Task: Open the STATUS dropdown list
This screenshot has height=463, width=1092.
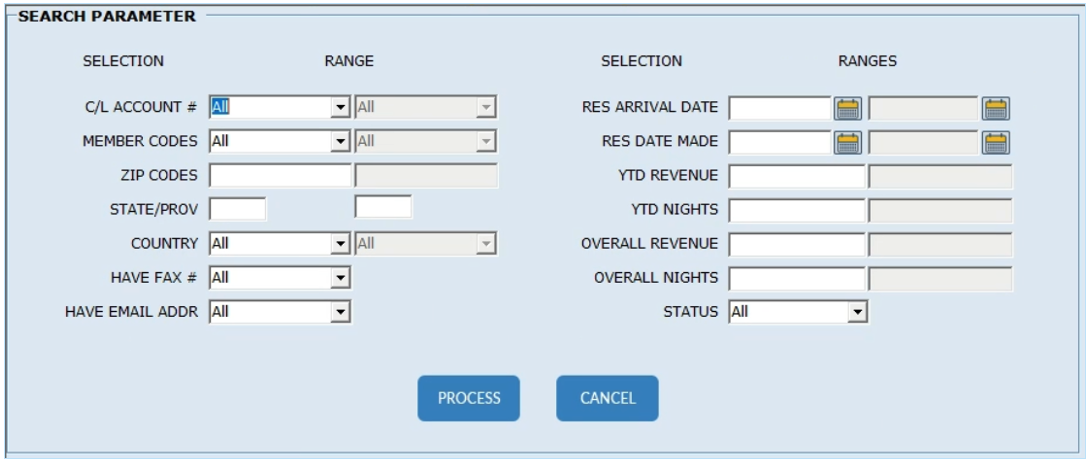Action: coord(856,312)
